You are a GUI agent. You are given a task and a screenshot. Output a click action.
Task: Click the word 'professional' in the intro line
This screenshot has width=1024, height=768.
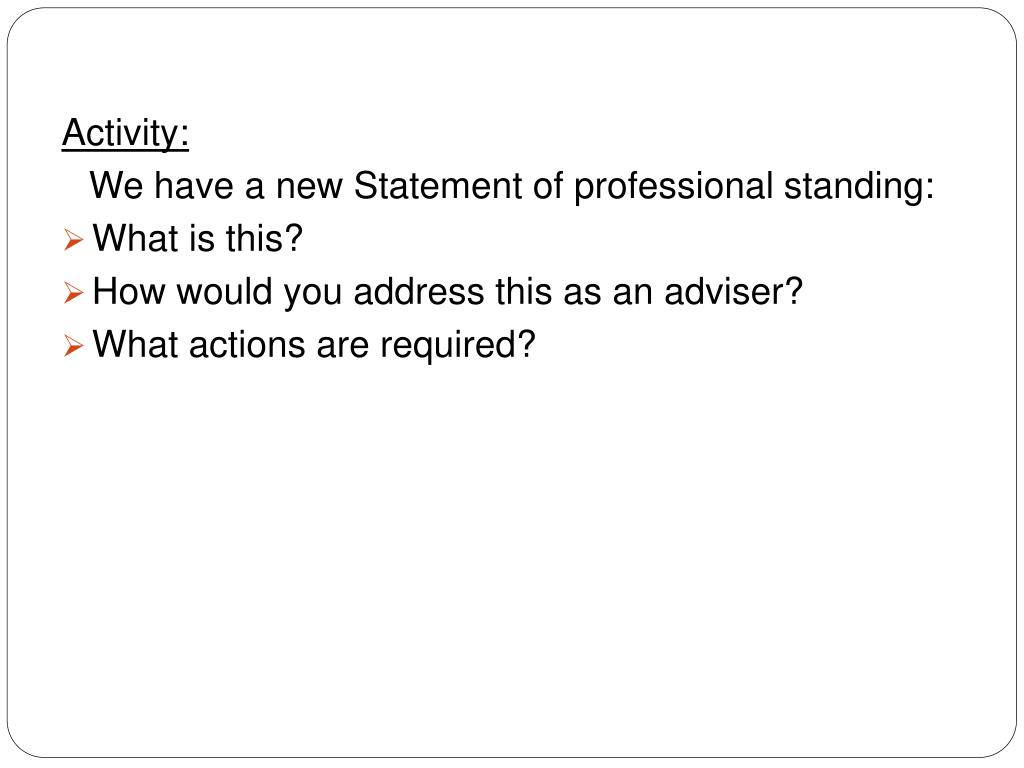pos(673,187)
